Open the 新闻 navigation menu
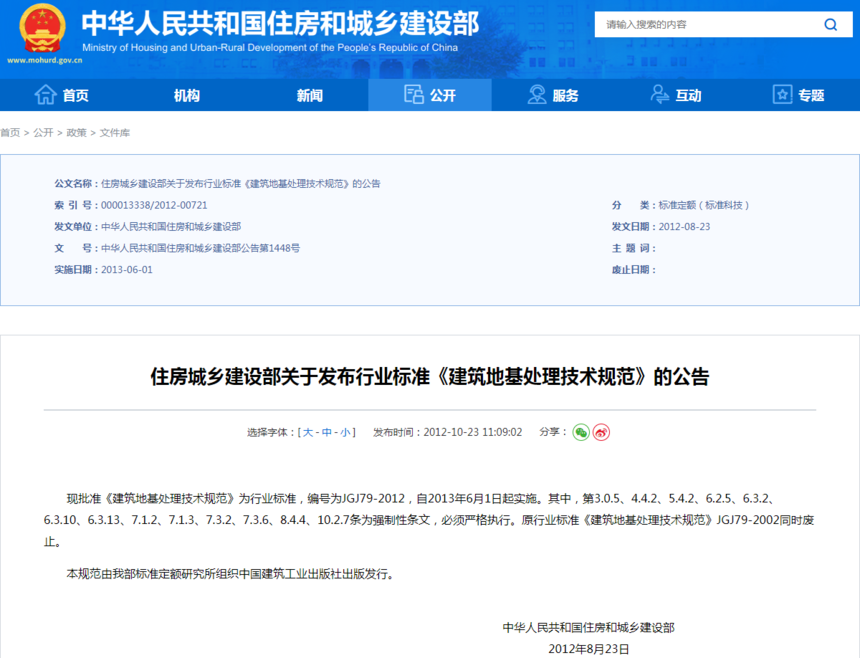860x658 pixels. (309, 95)
